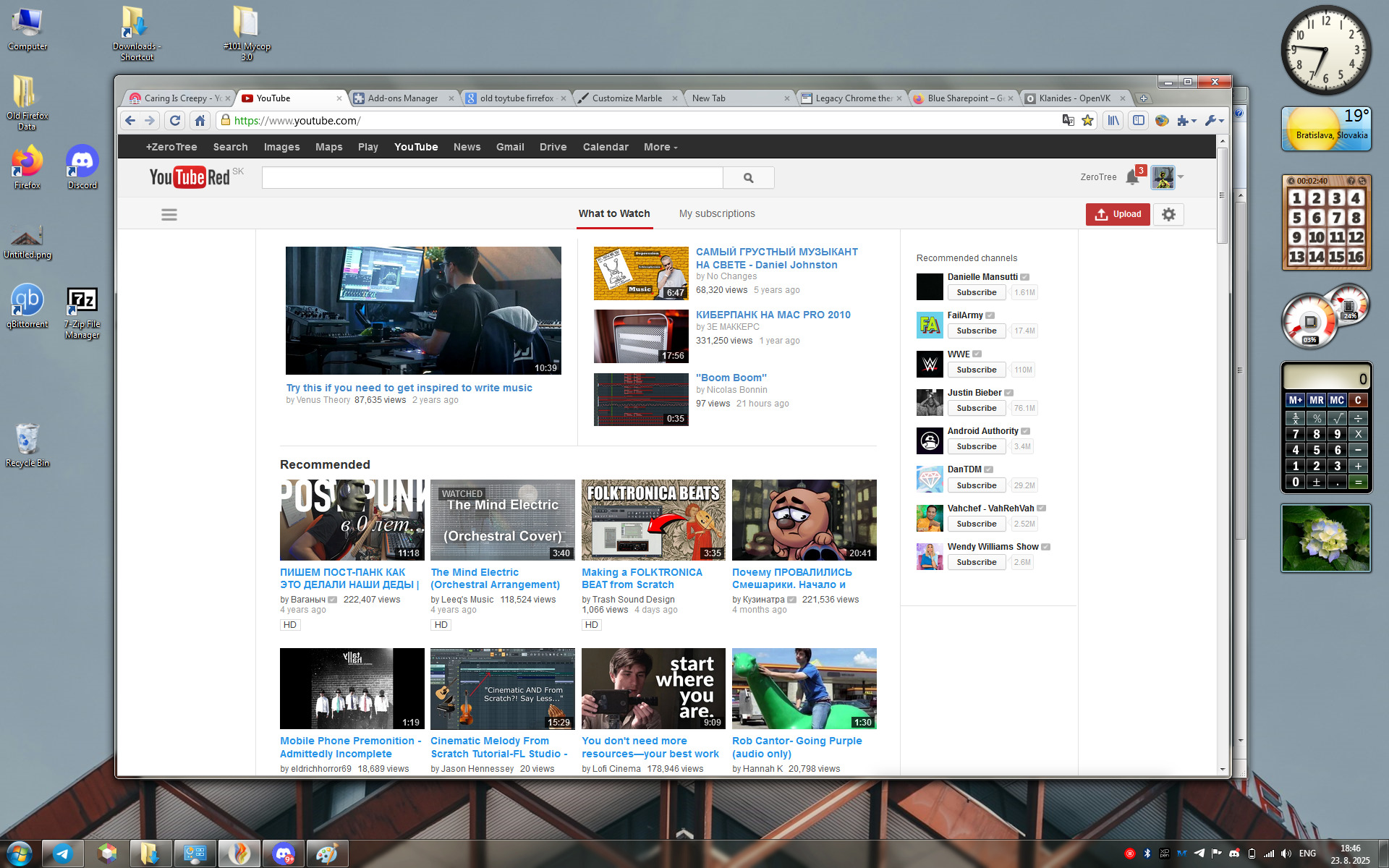Click the page translate icon in address bar
The image size is (1389, 868).
1068,121
